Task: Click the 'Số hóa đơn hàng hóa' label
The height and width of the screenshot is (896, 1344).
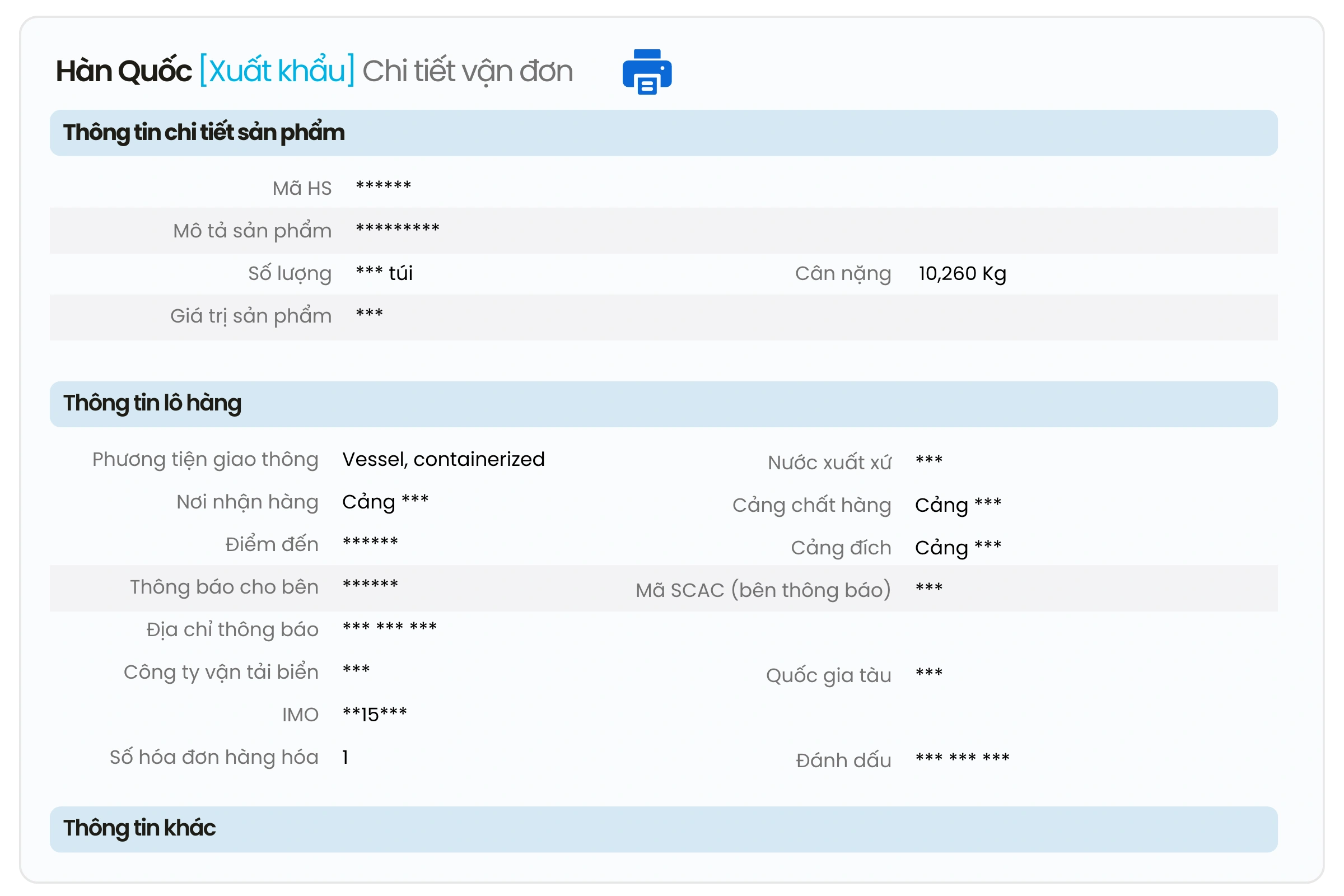Action: point(214,757)
